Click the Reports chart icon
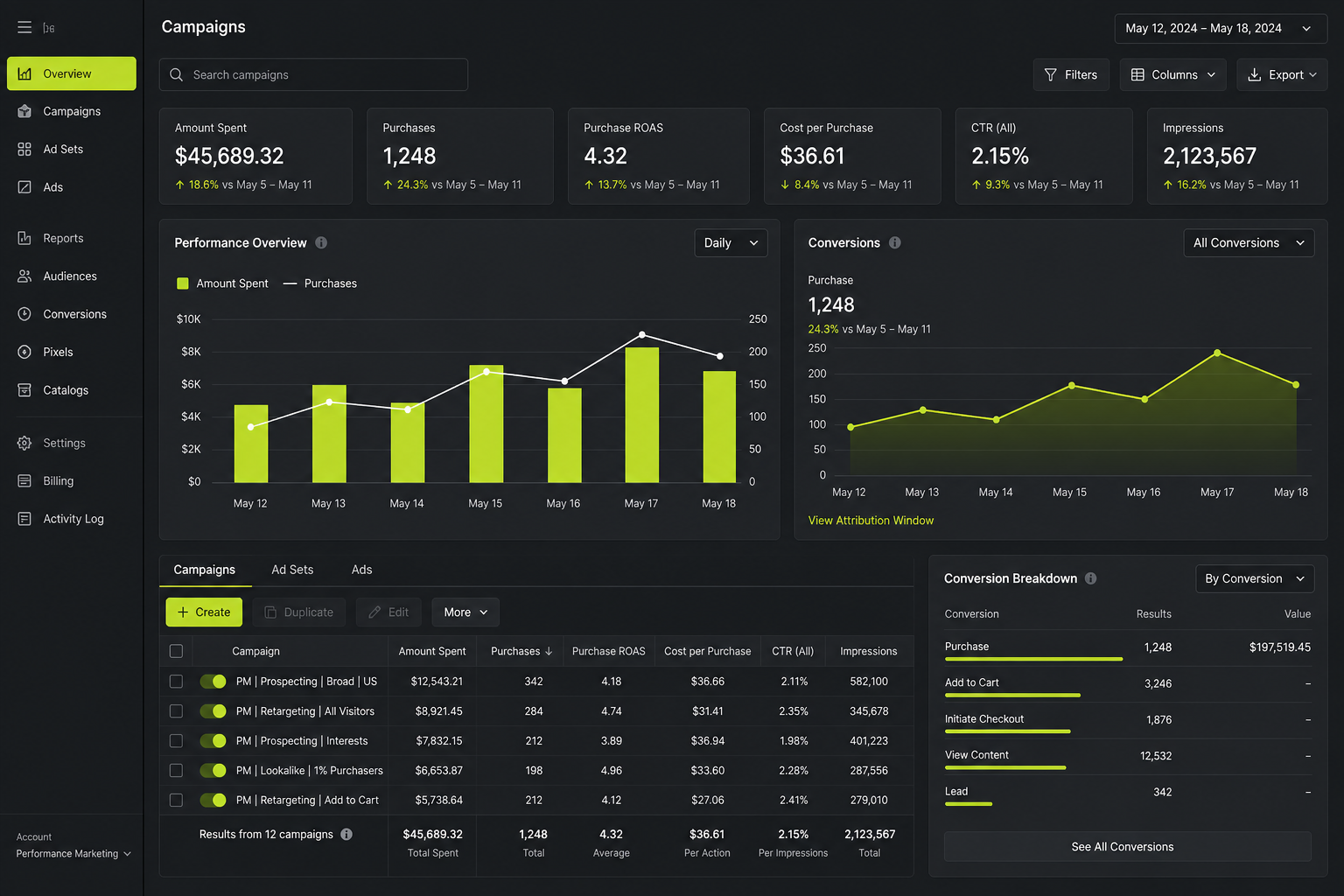 24,238
